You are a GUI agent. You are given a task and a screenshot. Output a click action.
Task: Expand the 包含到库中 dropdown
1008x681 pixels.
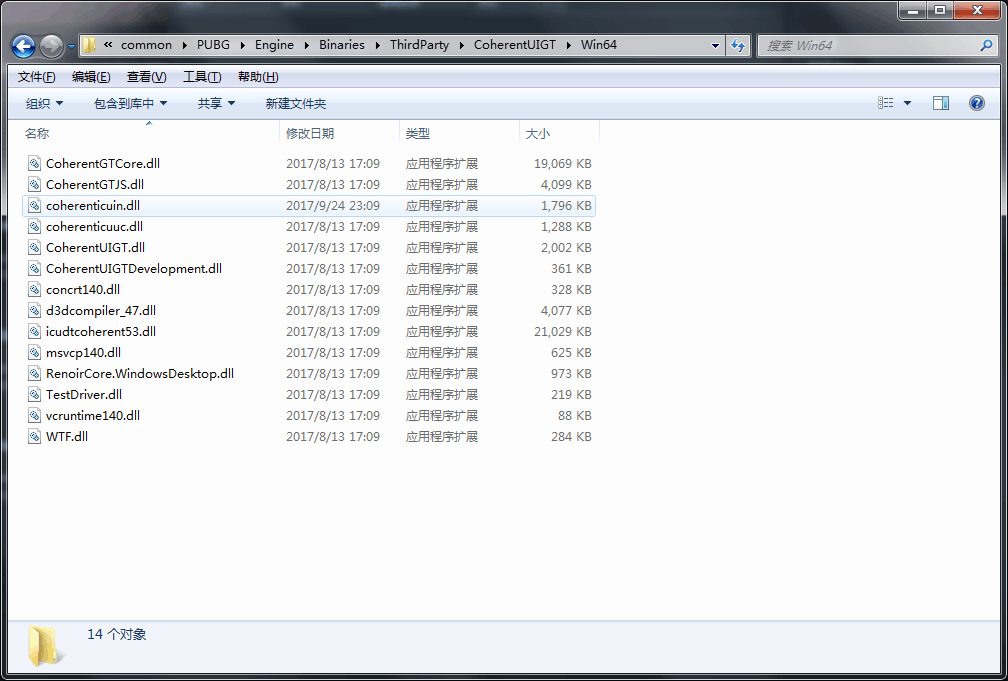(130, 103)
